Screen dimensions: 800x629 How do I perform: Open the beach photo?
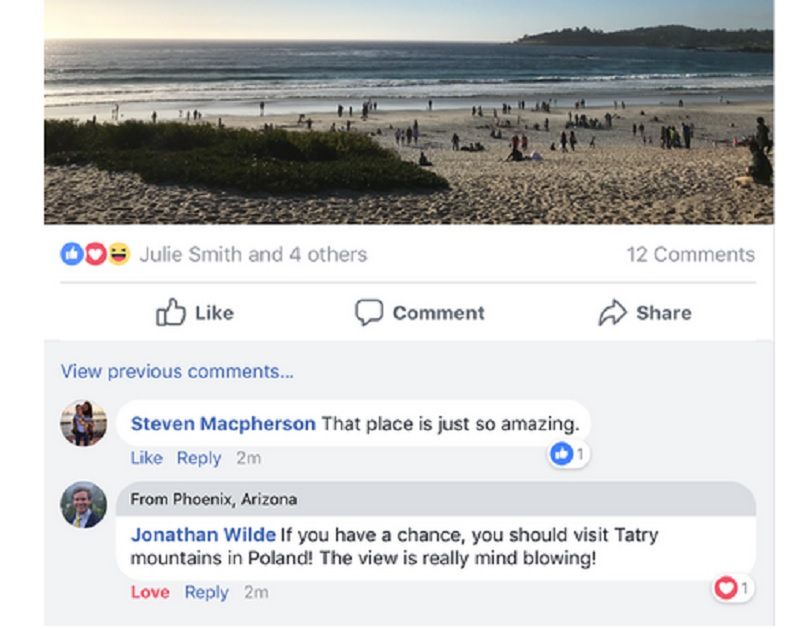click(x=408, y=111)
